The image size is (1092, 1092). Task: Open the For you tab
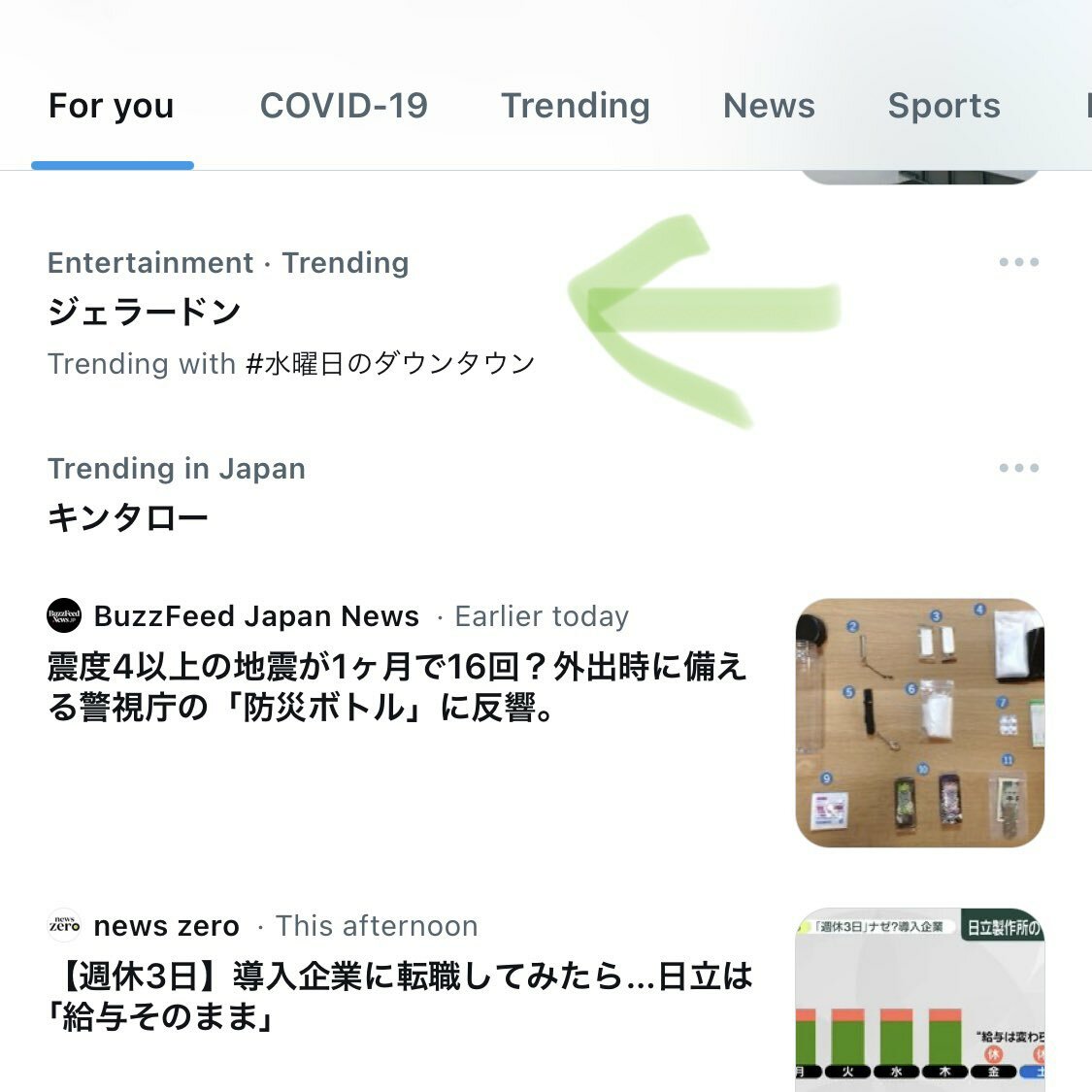(112, 106)
